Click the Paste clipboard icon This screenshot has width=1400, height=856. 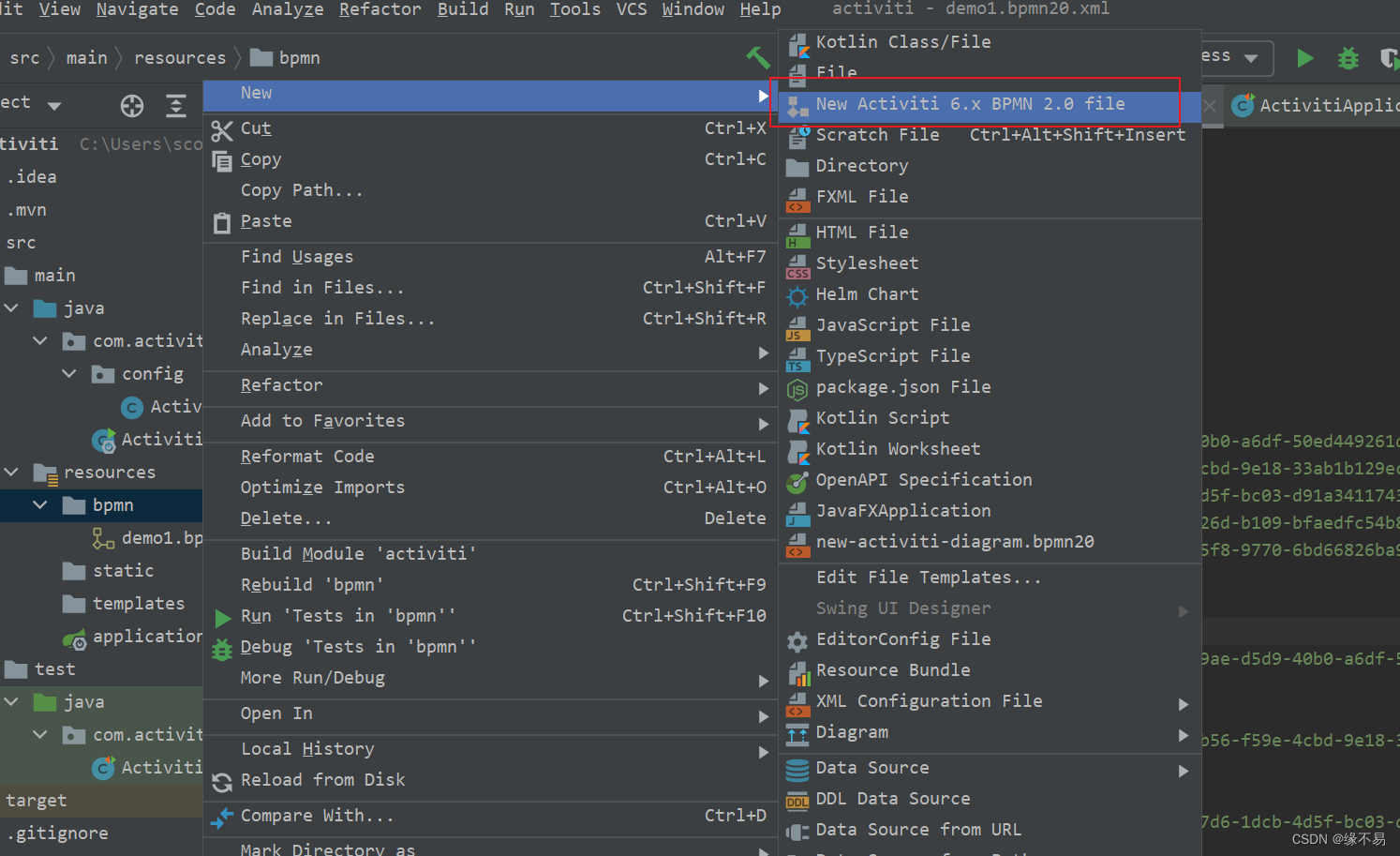point(222,223)
